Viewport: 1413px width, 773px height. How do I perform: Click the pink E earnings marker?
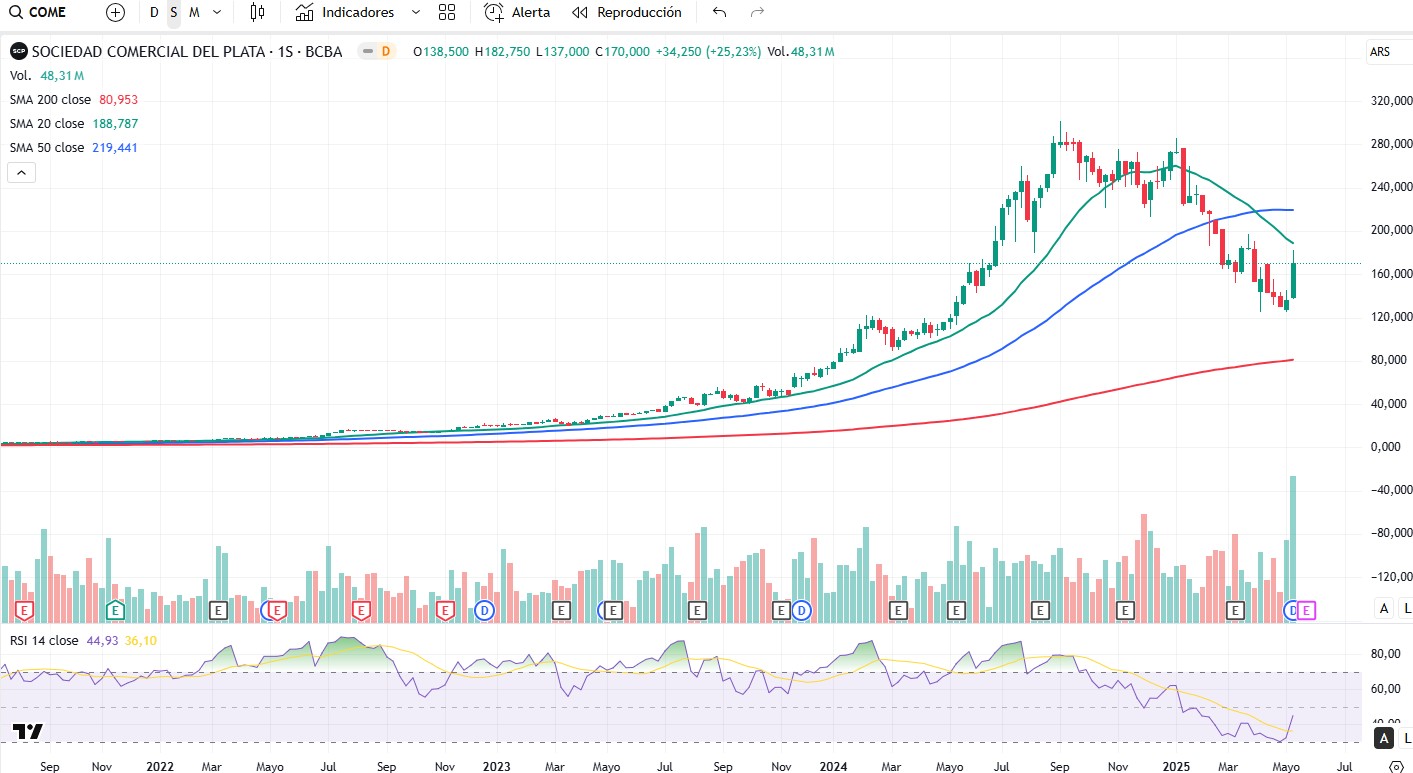1307,610
